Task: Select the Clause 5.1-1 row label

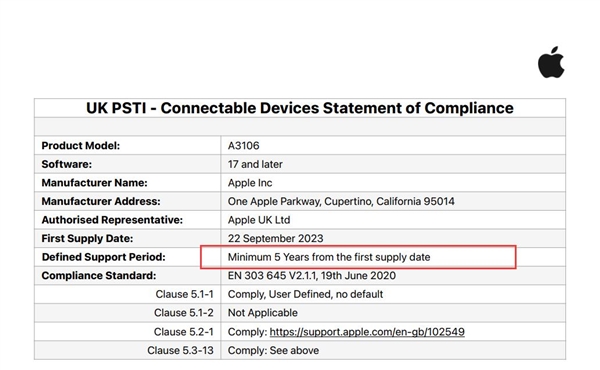Action: (184, 294)
